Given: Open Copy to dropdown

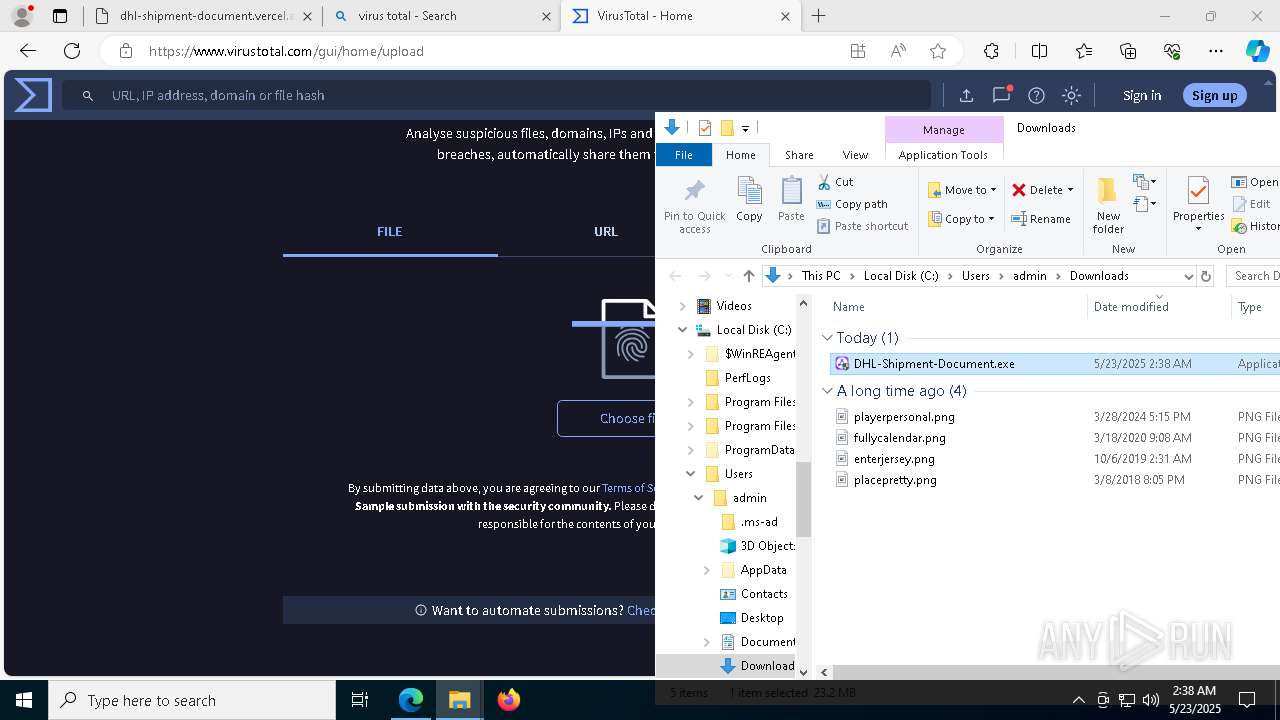Looking at the screenshot, I should pos(962,219).
